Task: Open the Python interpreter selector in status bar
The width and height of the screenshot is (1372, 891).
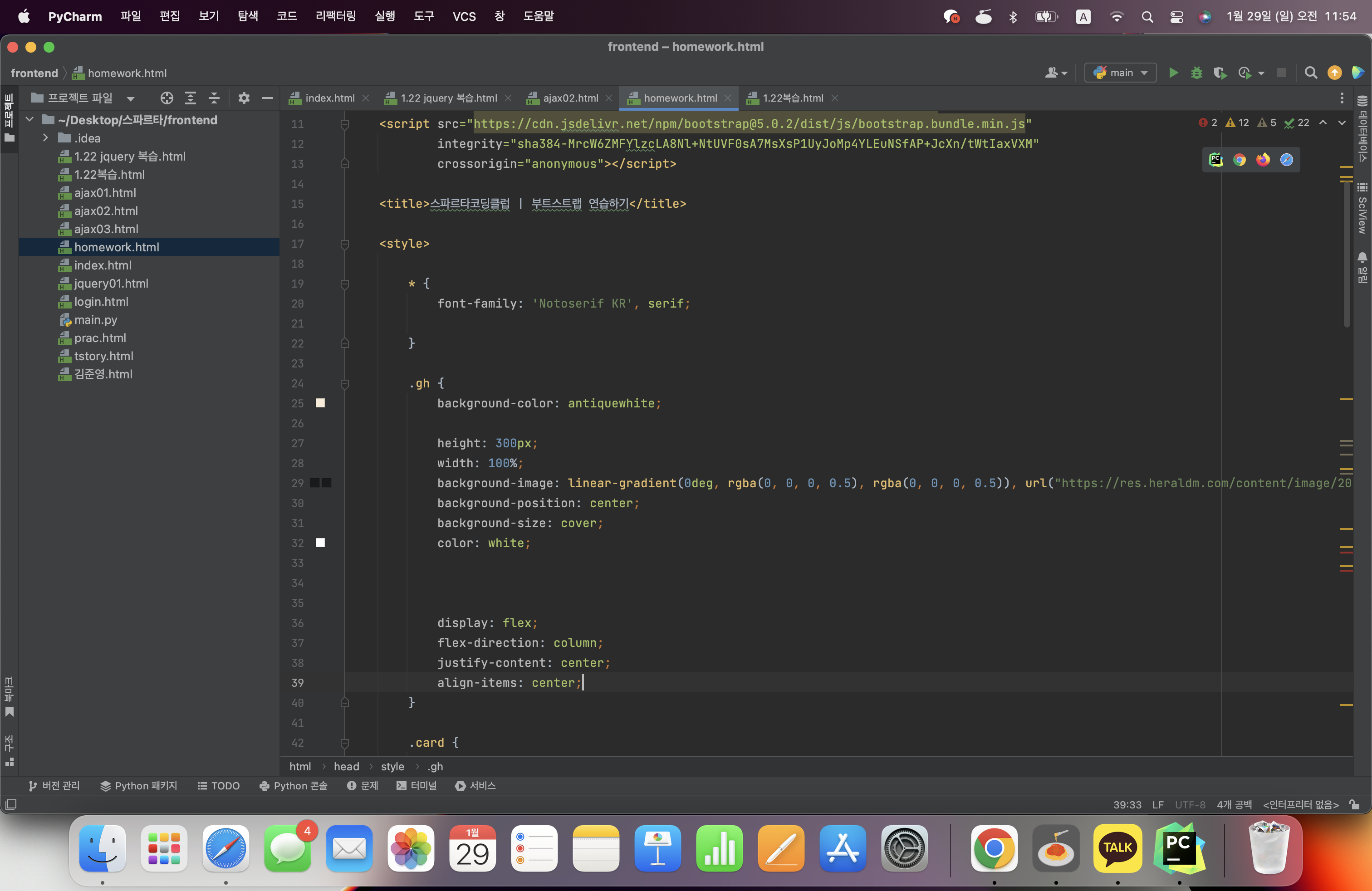Action: (1300, 804)
